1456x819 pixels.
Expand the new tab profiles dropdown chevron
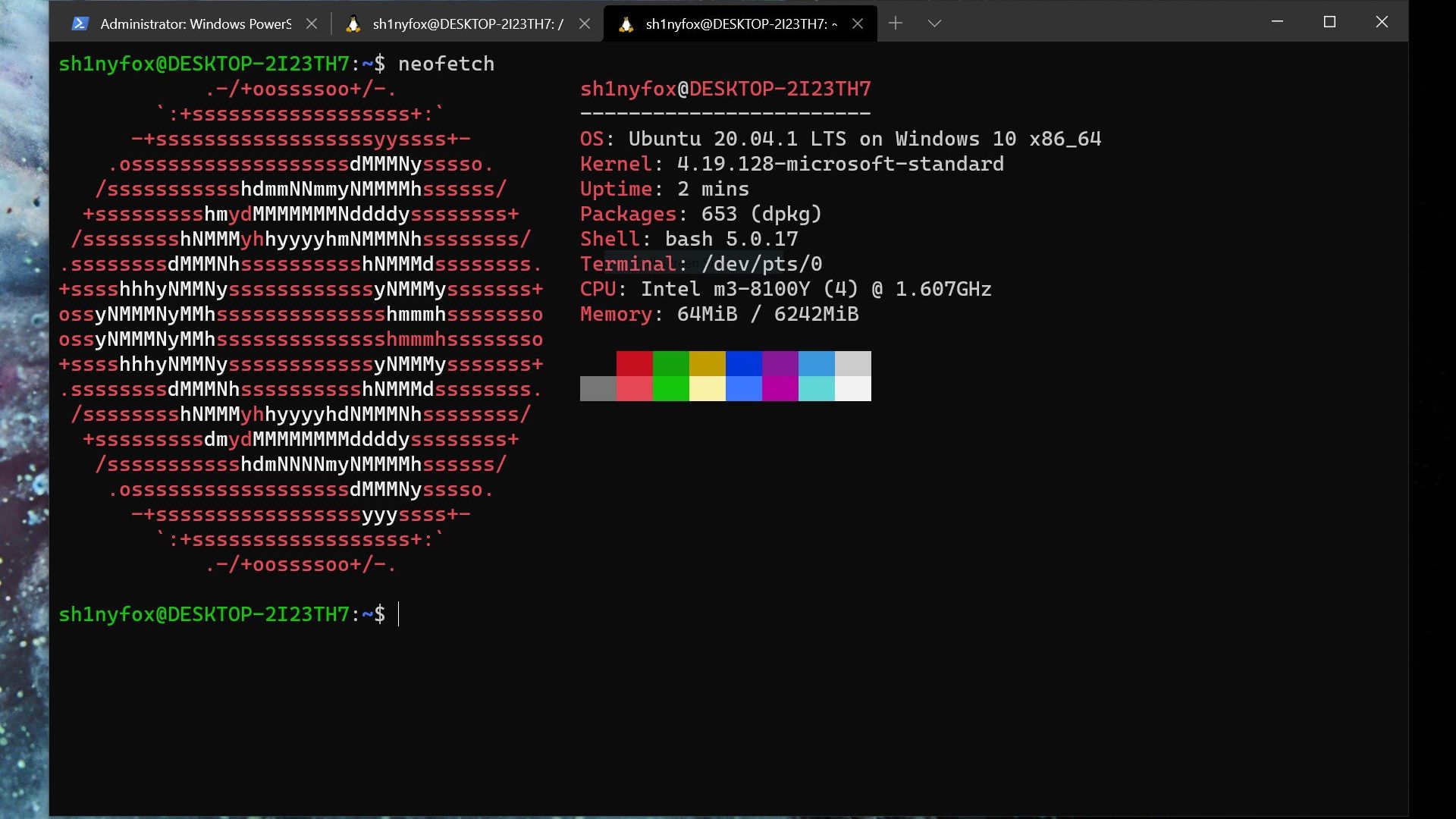[x=934, y=24]
